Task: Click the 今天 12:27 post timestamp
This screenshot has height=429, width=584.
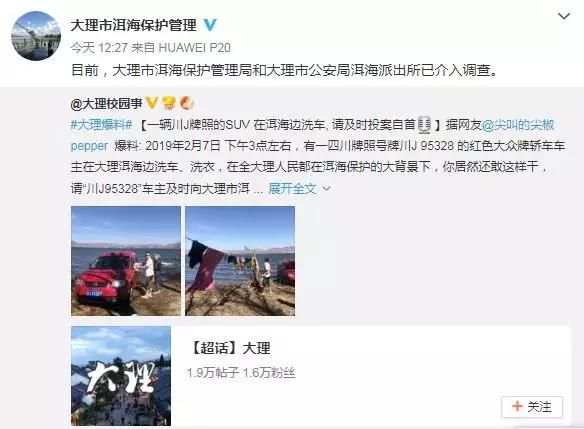Action: coord(99,48)
